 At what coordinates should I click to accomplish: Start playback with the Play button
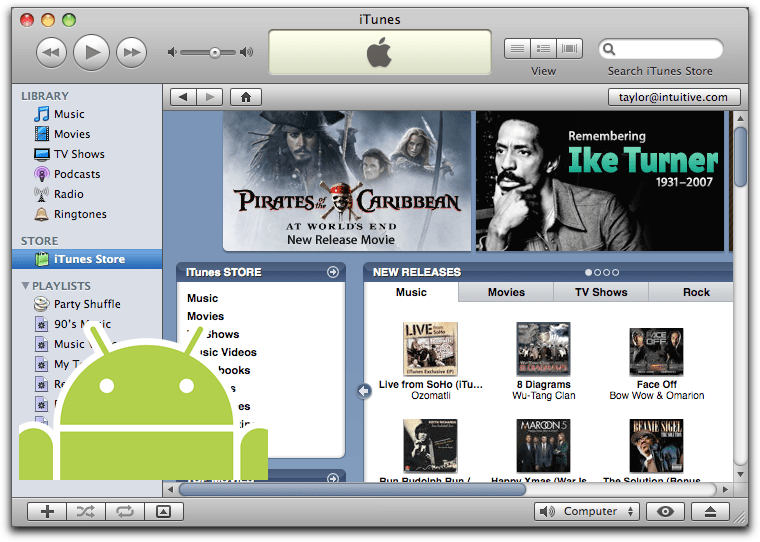click(91, 52)
